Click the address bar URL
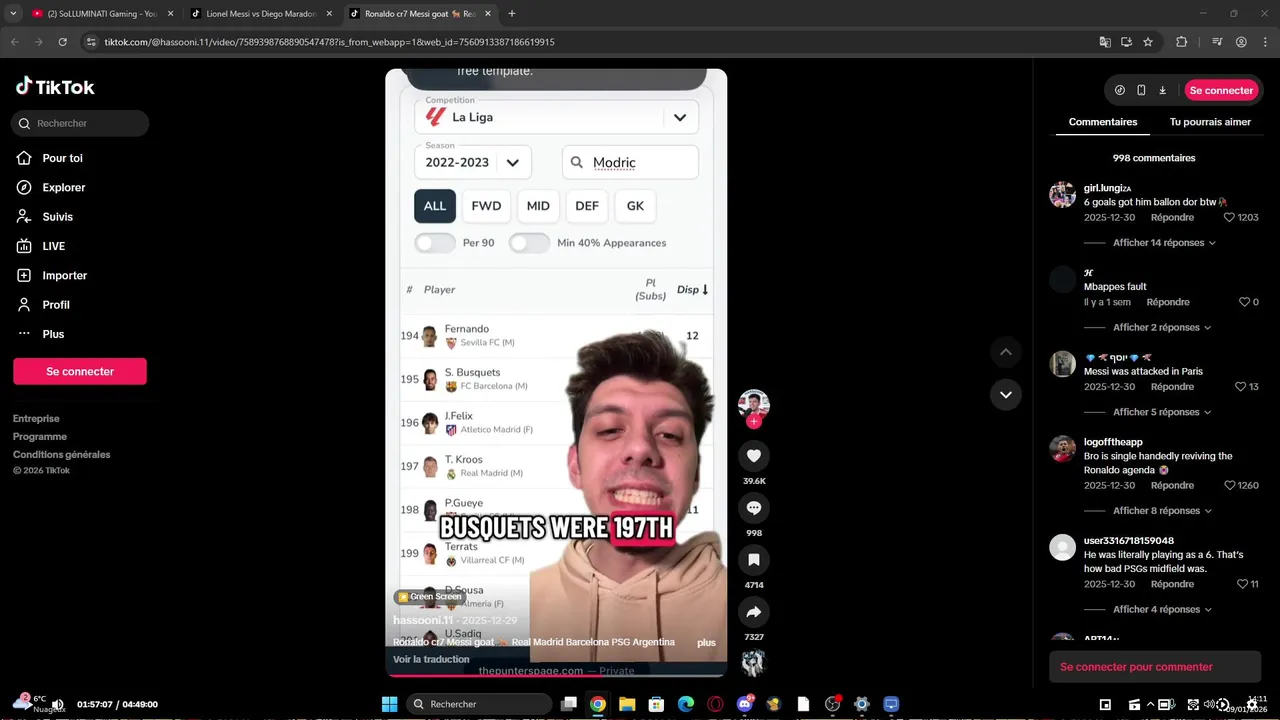This screenshot has height=720, width=1280. (329, 42)
